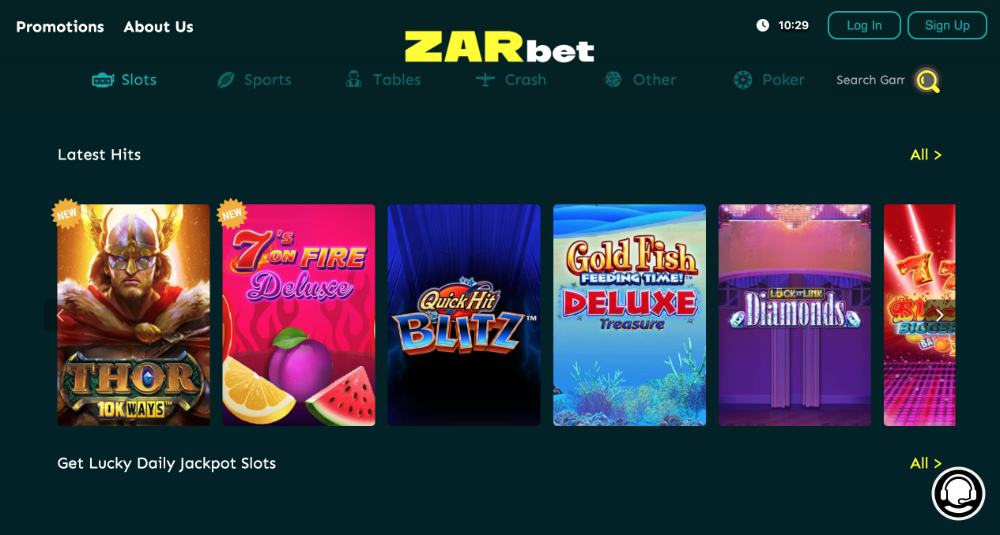1000x535 pixels.
Task: Show next games with carousel right arrow
Action: click(939, 315)
